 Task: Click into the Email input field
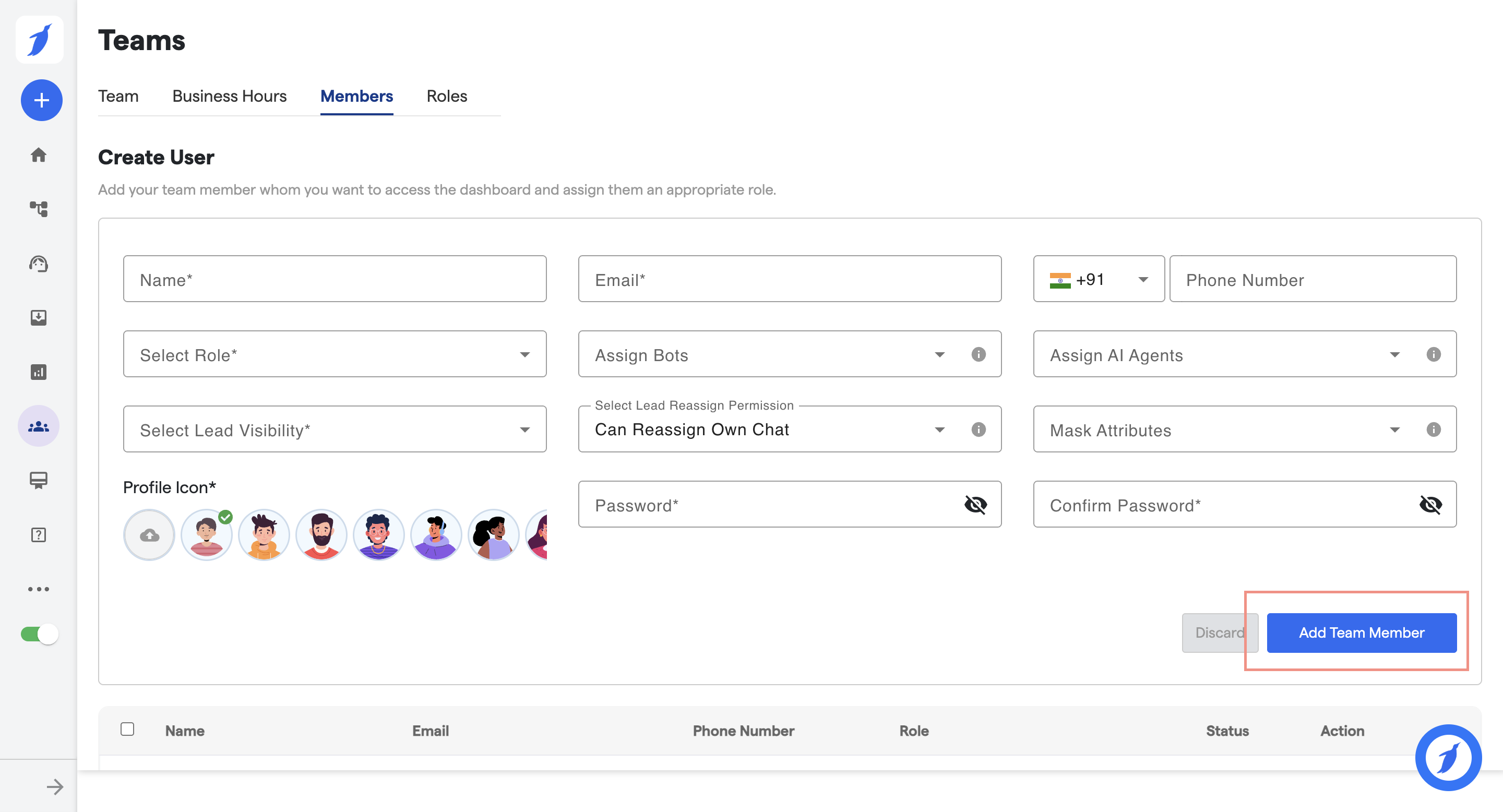[x=789, y=279]
